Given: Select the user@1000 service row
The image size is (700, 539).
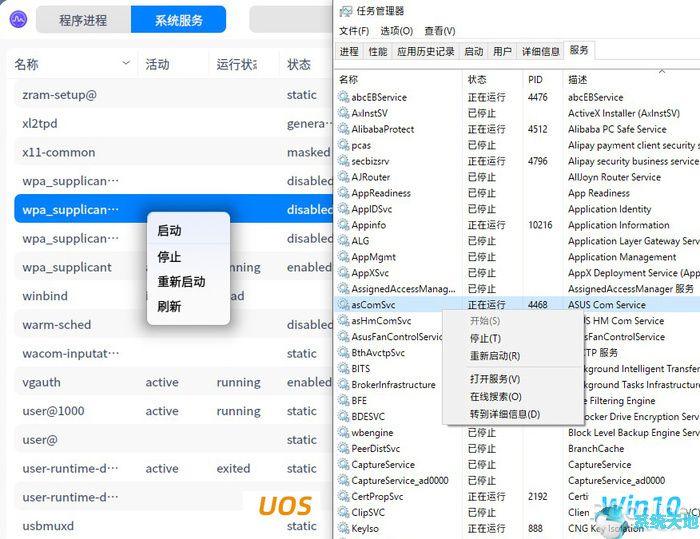Looking at the screenshot, I should pos(174,411).
